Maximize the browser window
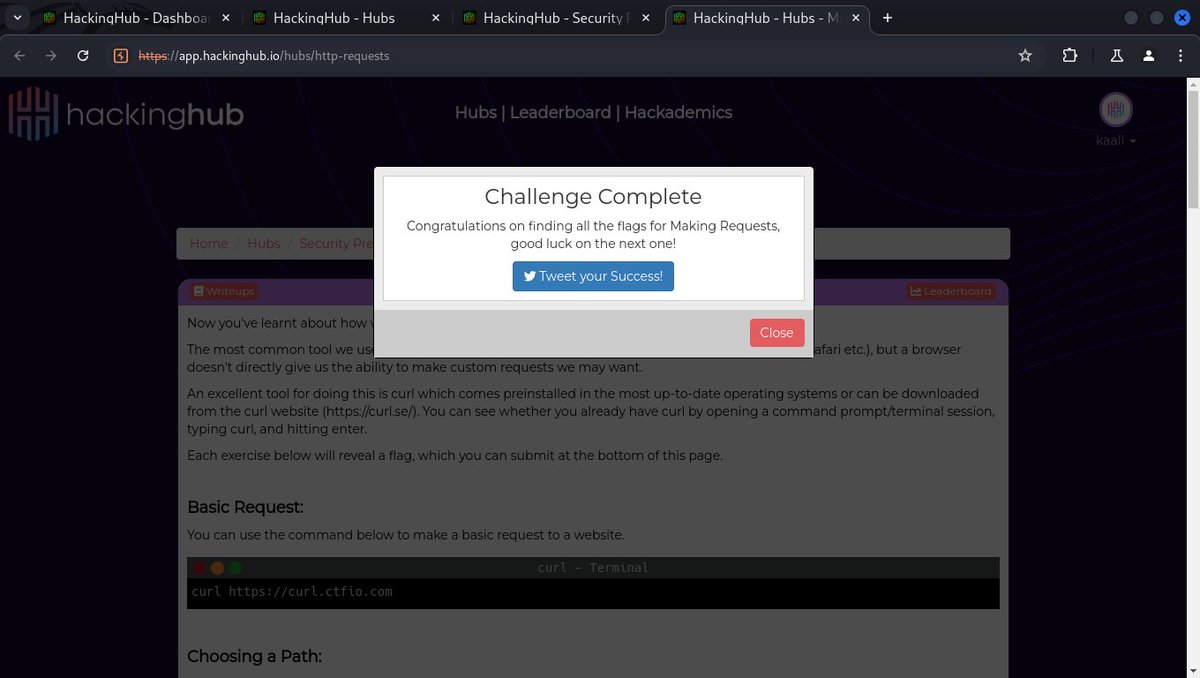This screenshot has height=678, width=1200. 1156,18
